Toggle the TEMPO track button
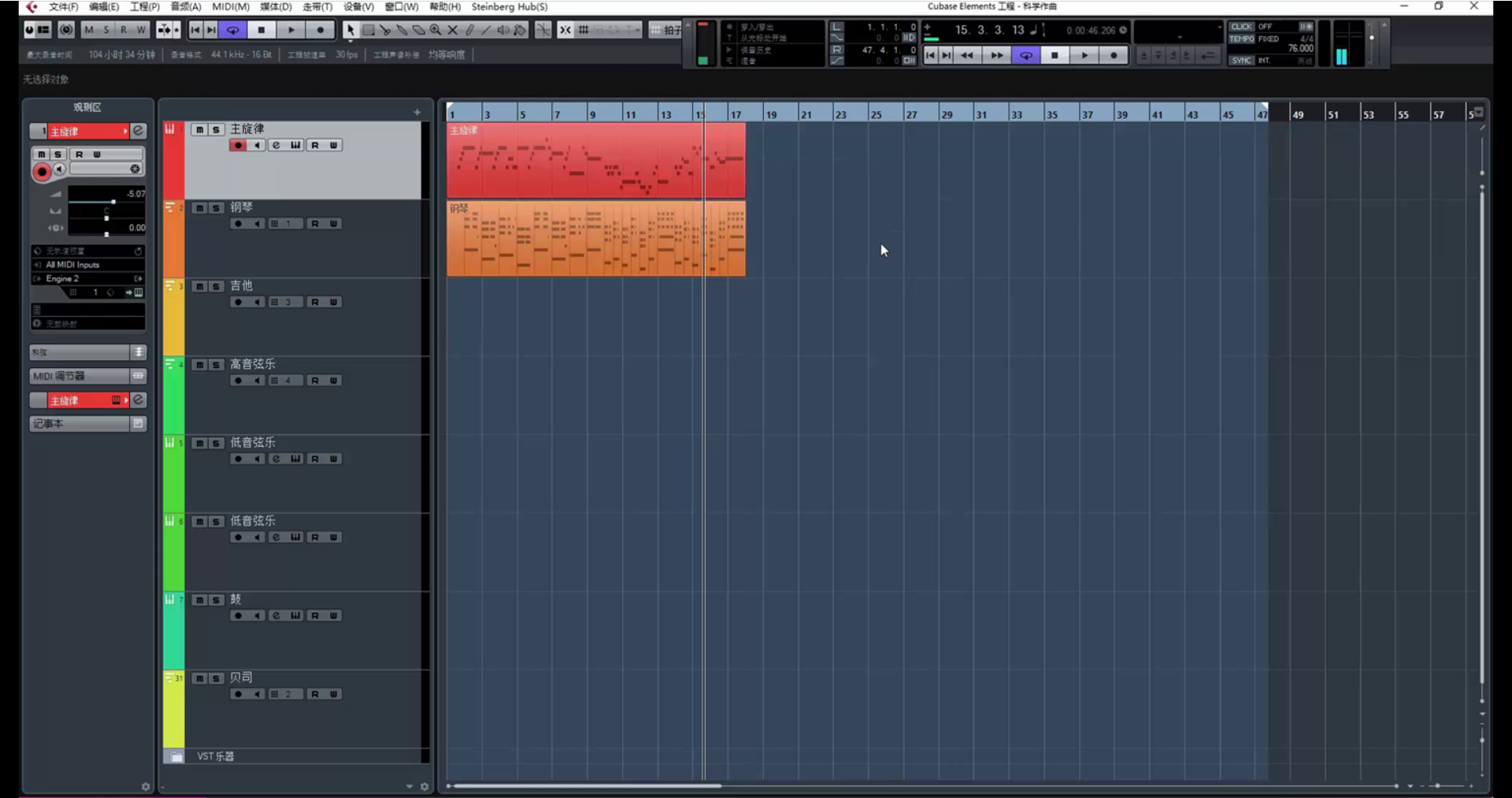Viewport: 1512px width, 798px height. (x=1242, y=39)
